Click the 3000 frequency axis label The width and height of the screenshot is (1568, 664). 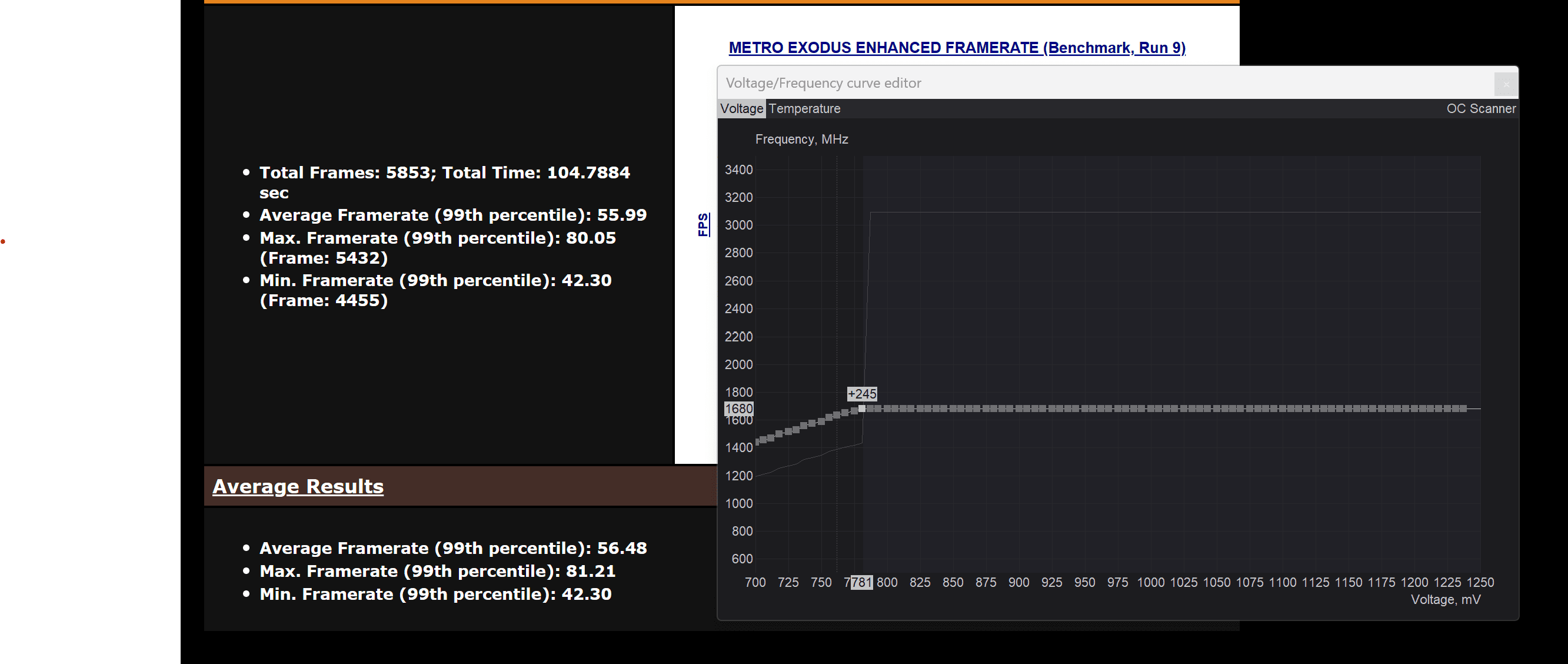738,225
